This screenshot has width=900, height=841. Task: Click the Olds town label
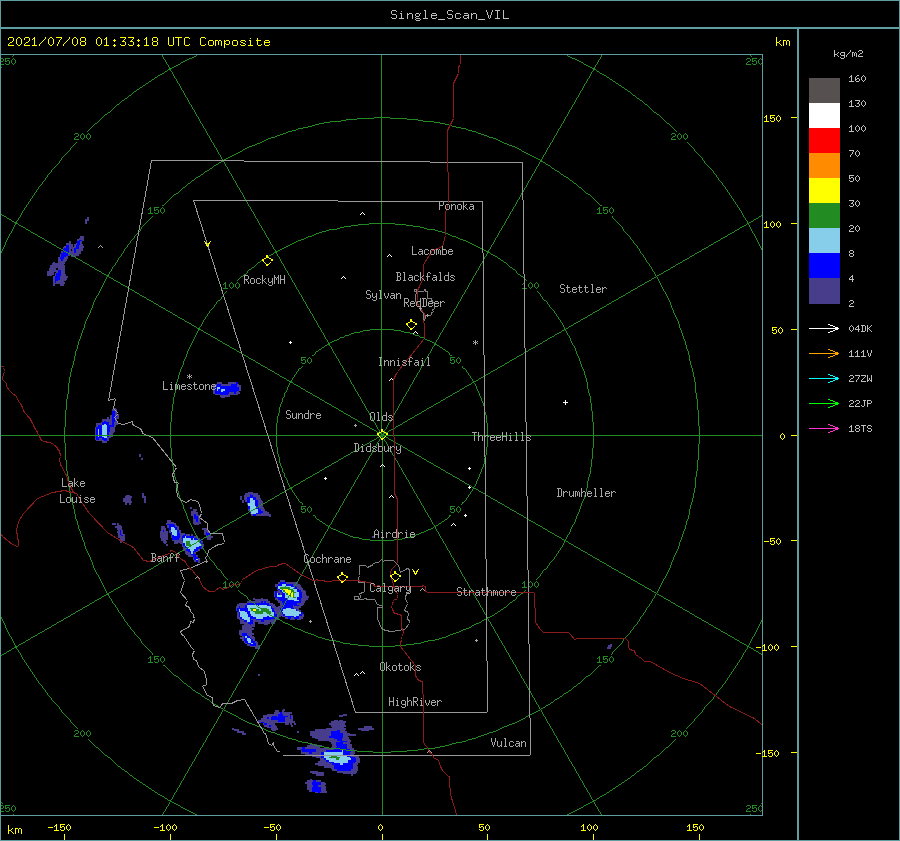coord(381,417)
